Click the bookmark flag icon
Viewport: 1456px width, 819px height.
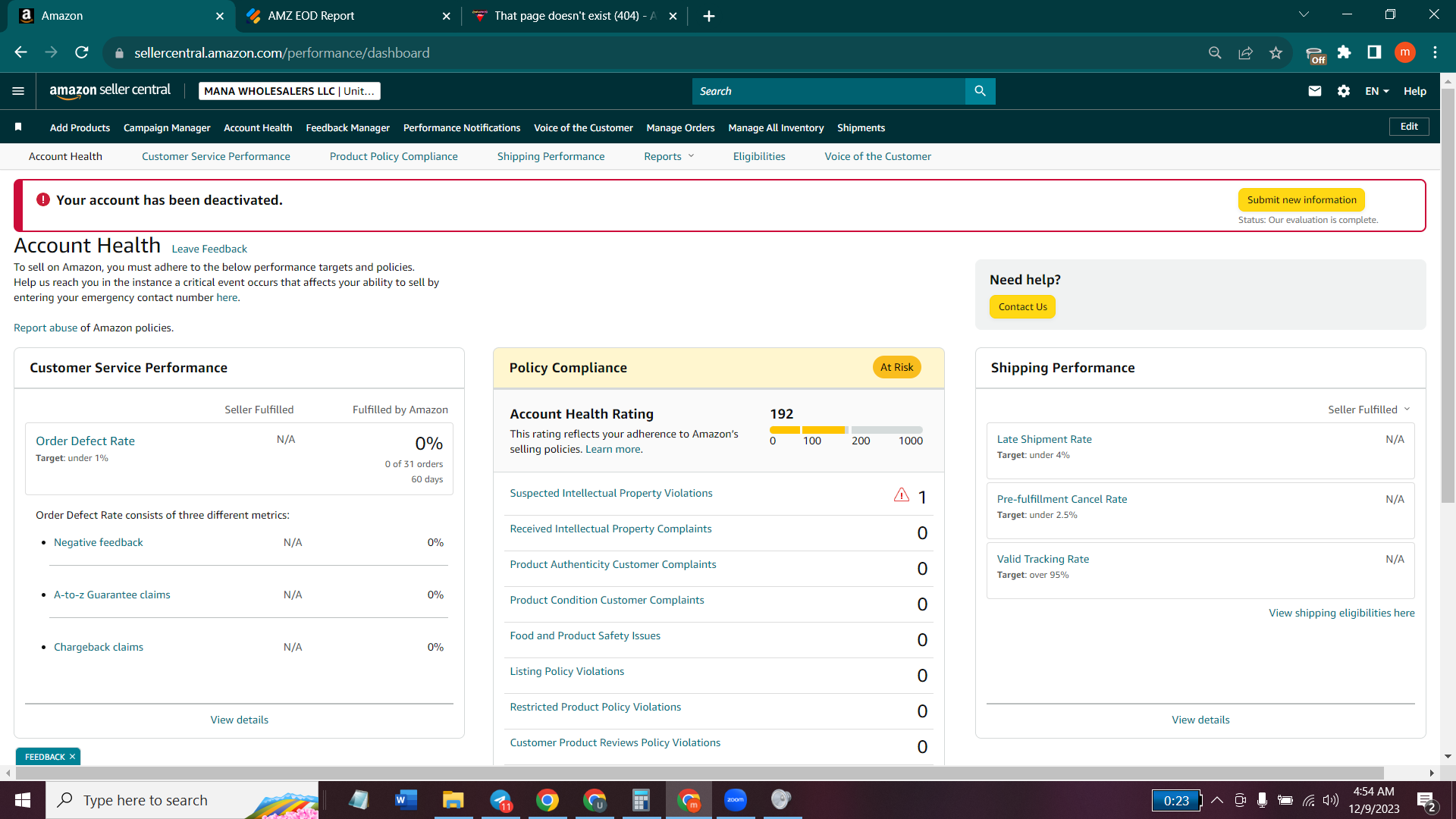18,127
